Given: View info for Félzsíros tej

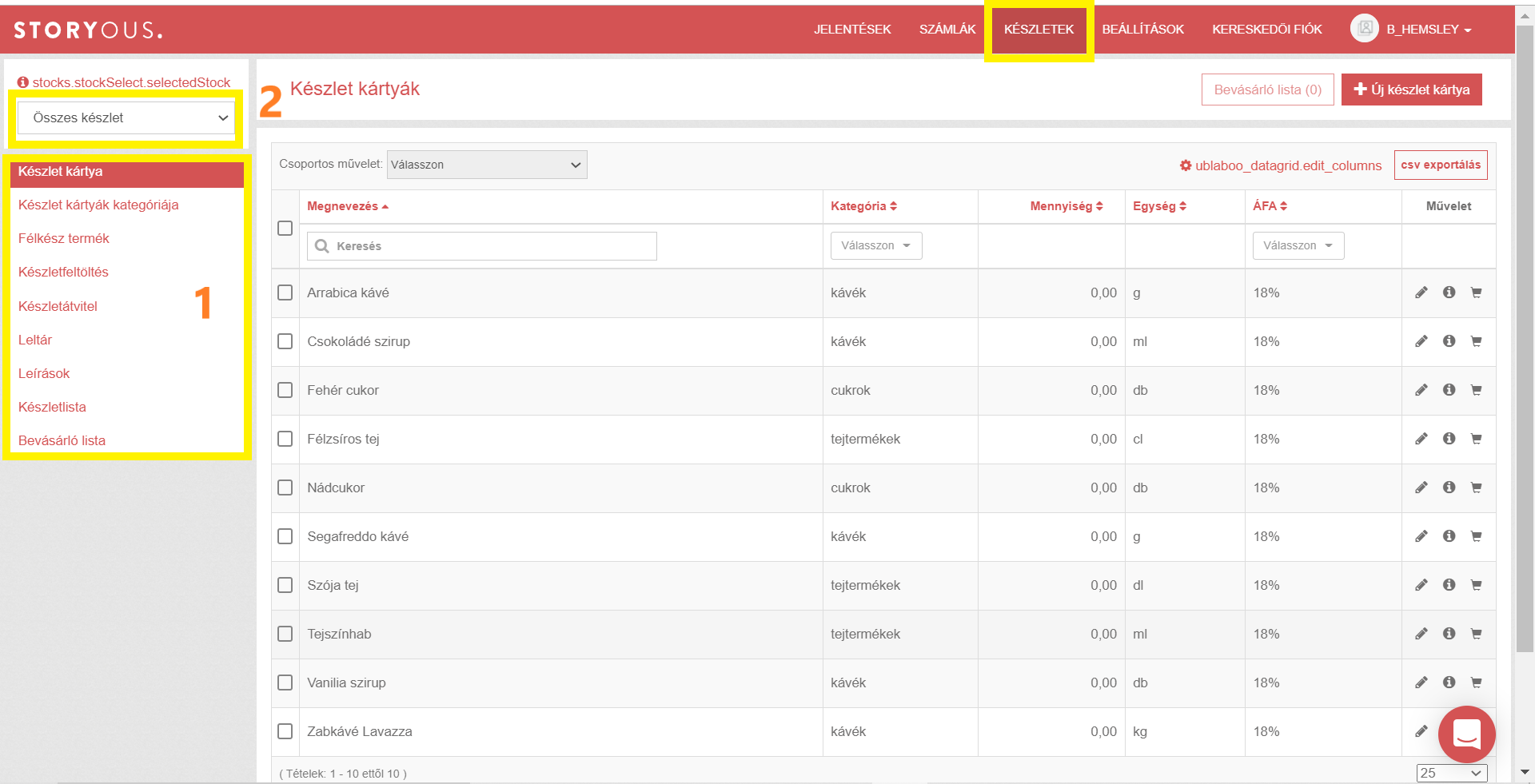Looking at the screenshot, I should point(1449,439).
